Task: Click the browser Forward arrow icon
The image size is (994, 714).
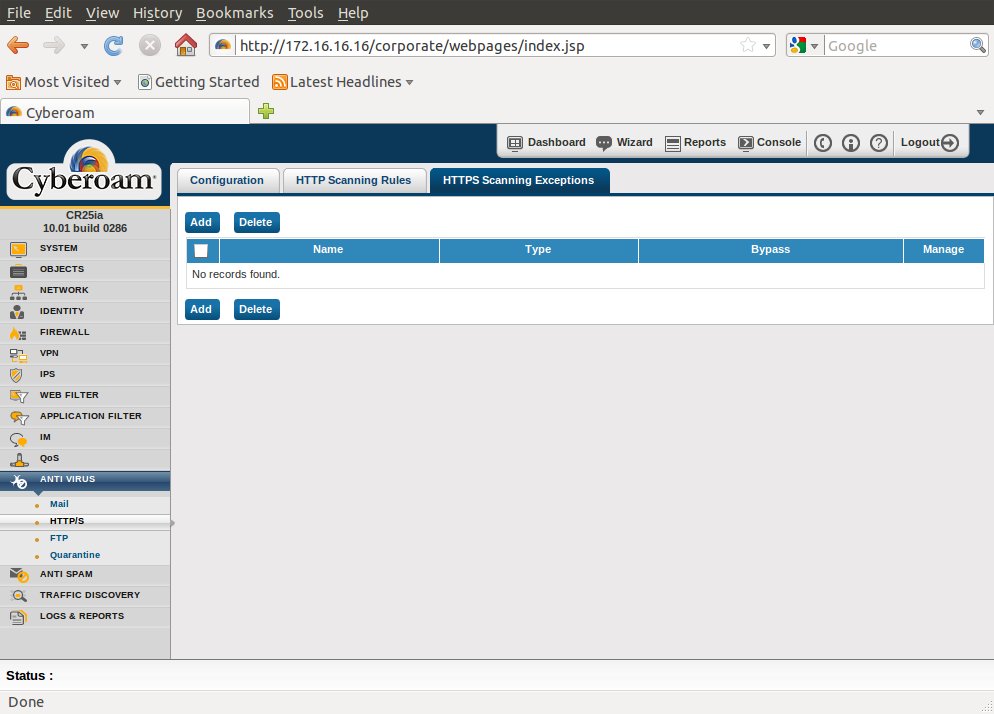Action: [x=54, y=46]
